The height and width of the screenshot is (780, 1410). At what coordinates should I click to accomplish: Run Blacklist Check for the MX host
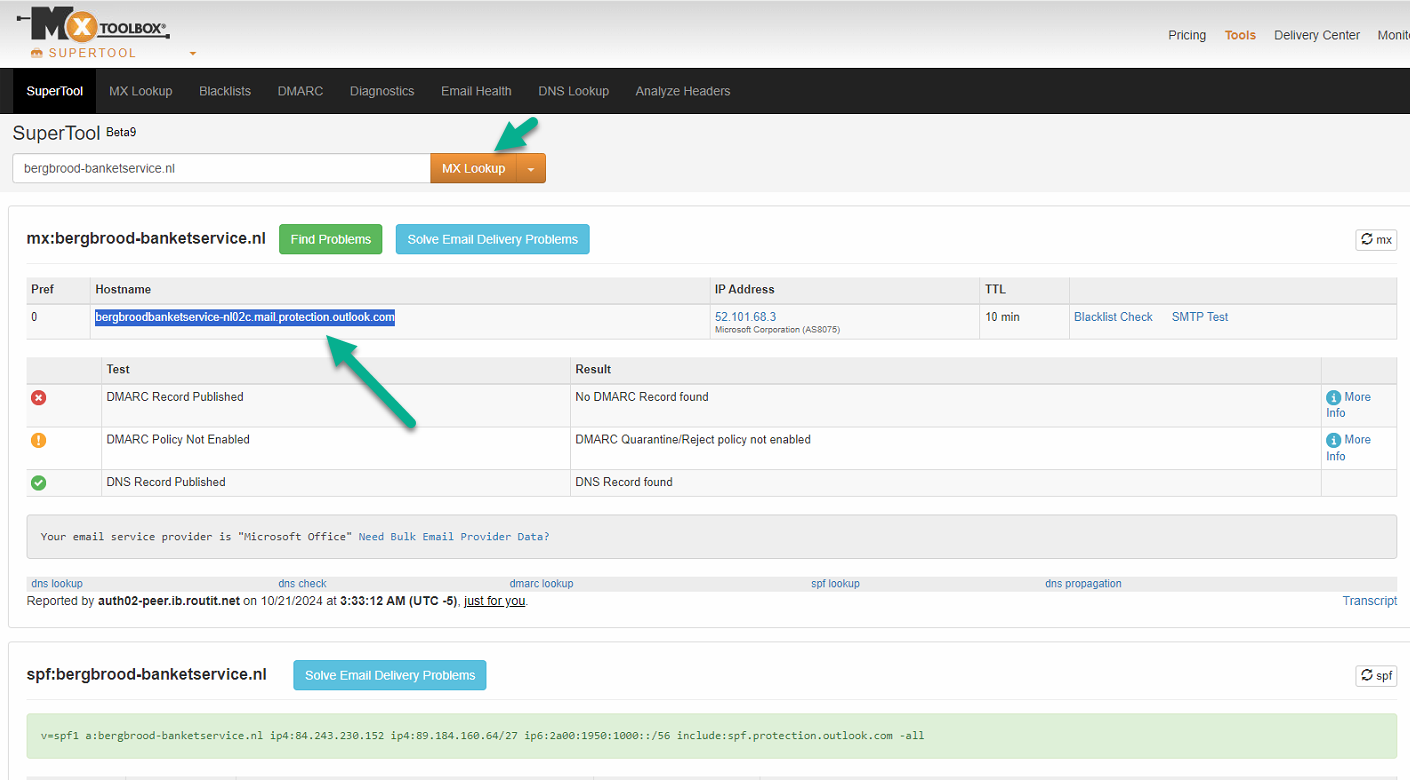point(1113,317)
